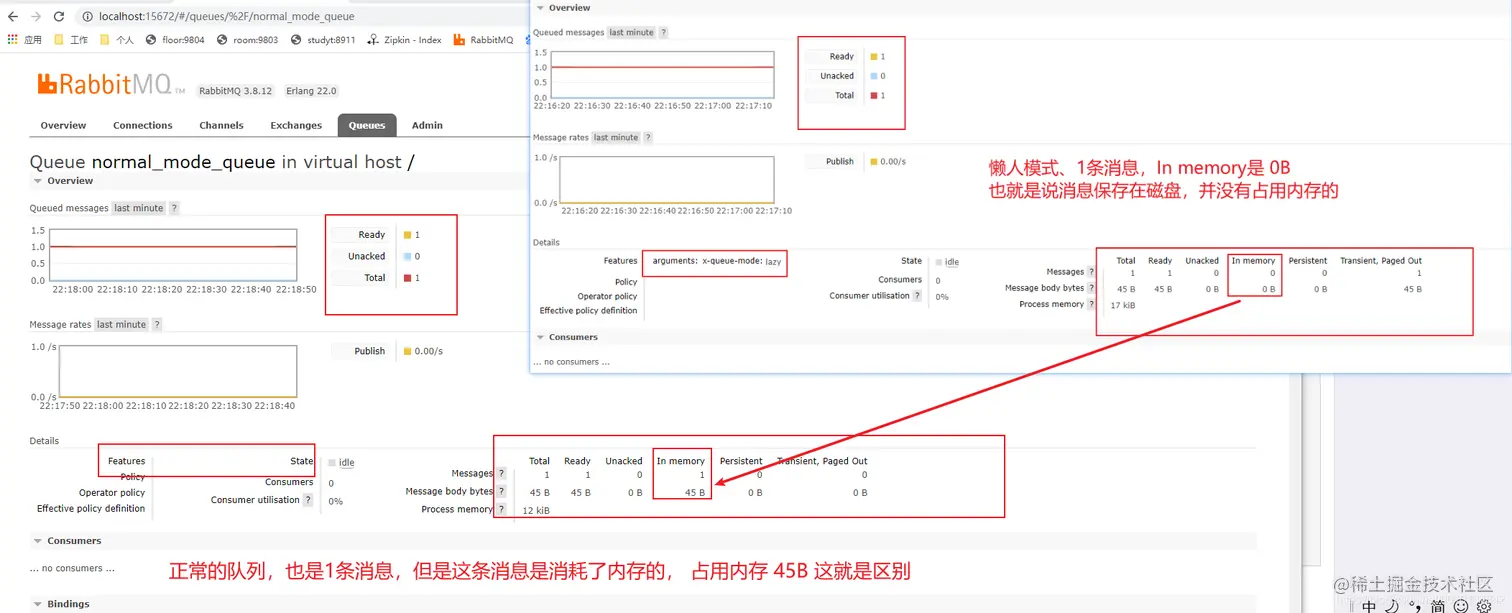Open the emoji panel in input method tray
The image size is (1512, 613).
point(1458,605)
